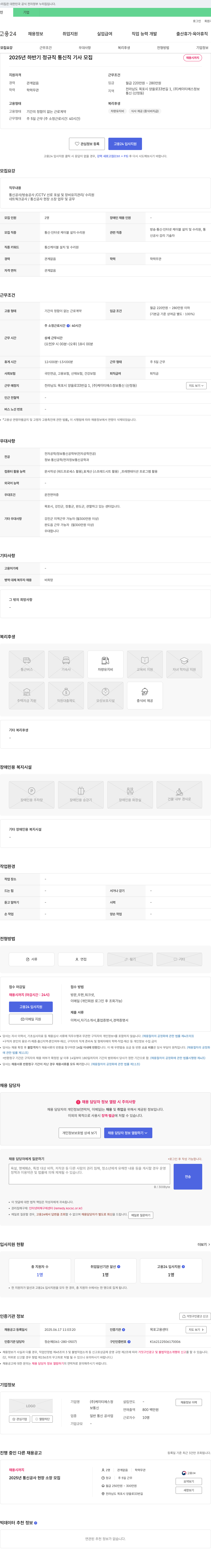Open the 채용정보 main menu
The height and width of the screenshot is (1568, 211).
35,34
